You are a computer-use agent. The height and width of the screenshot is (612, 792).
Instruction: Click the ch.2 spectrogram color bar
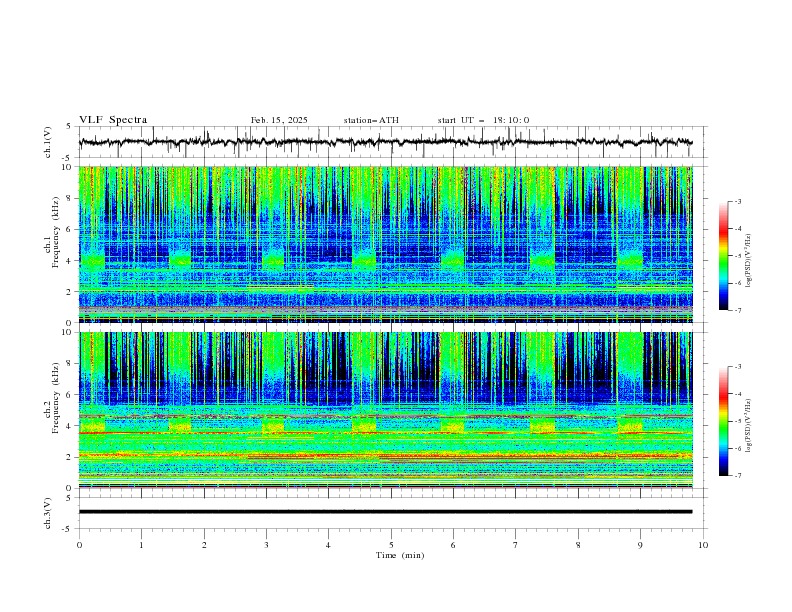pyautogui.click(x=723, y=421)
